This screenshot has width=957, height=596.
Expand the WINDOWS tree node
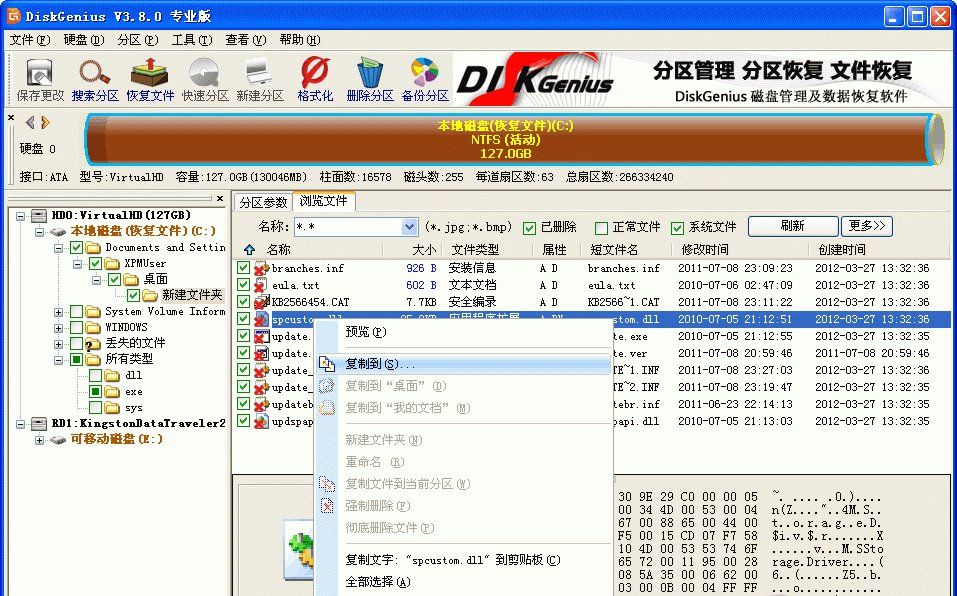tap(59, 328)
